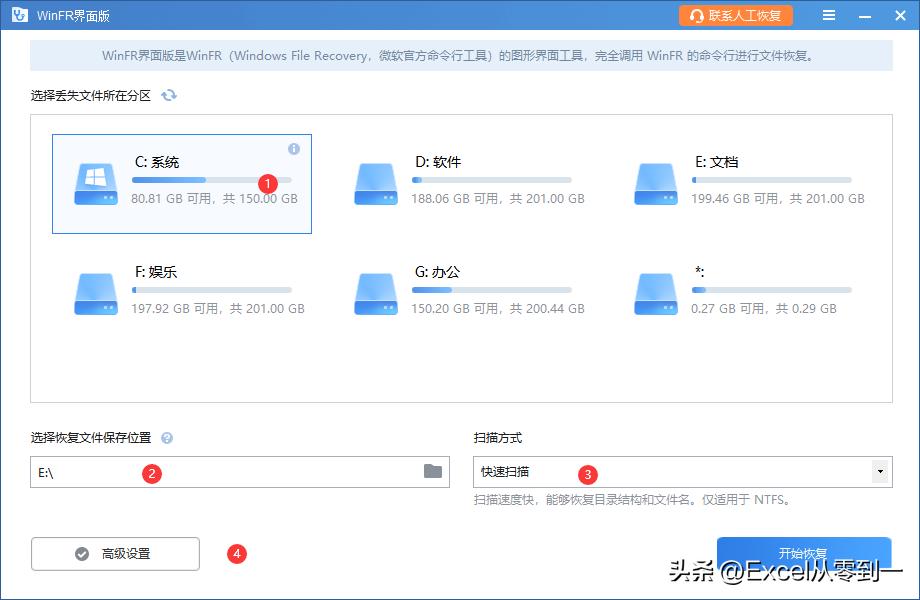Click the 开始恢复 button
The image size is (920, 600).
803,553
